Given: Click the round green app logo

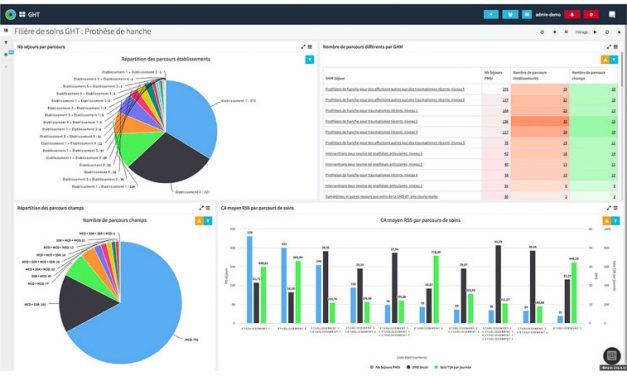Looking at the screenshot, I should (x=10, y=14).
